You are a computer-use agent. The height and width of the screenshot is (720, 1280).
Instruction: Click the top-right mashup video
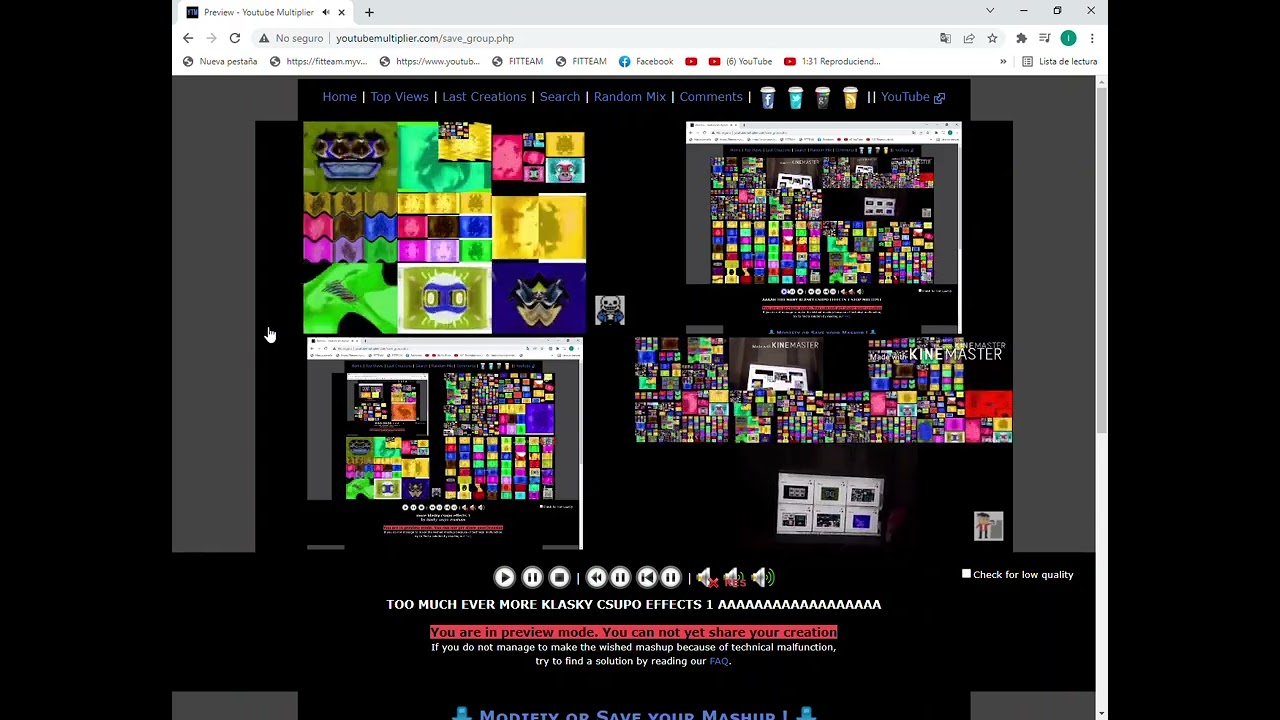tap(823, 227)
